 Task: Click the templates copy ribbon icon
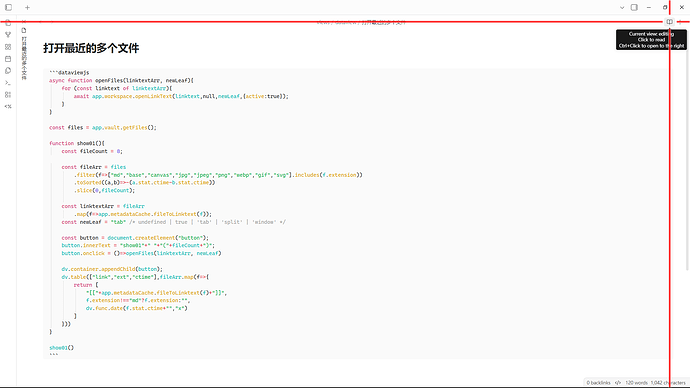click(8, 70)
